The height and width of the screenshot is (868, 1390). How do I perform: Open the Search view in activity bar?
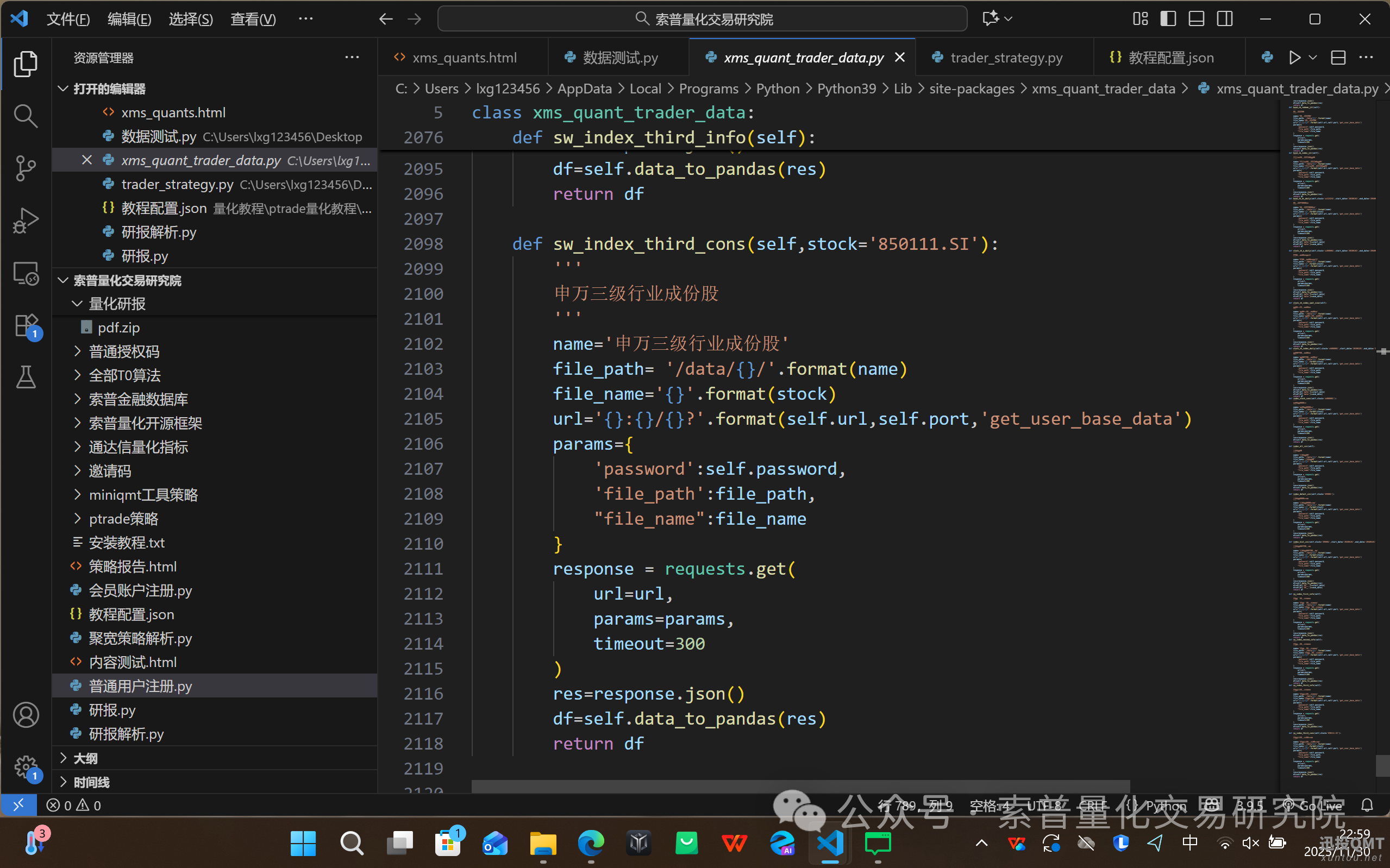click(25, 116)
